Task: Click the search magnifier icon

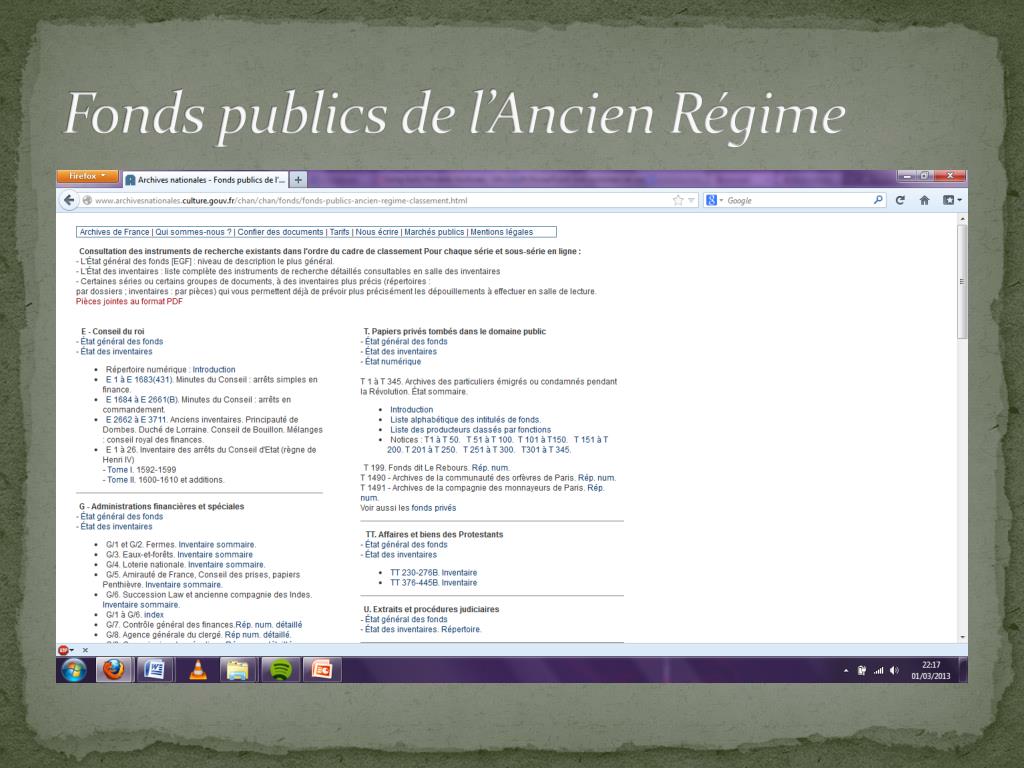Action: point(878,200)
